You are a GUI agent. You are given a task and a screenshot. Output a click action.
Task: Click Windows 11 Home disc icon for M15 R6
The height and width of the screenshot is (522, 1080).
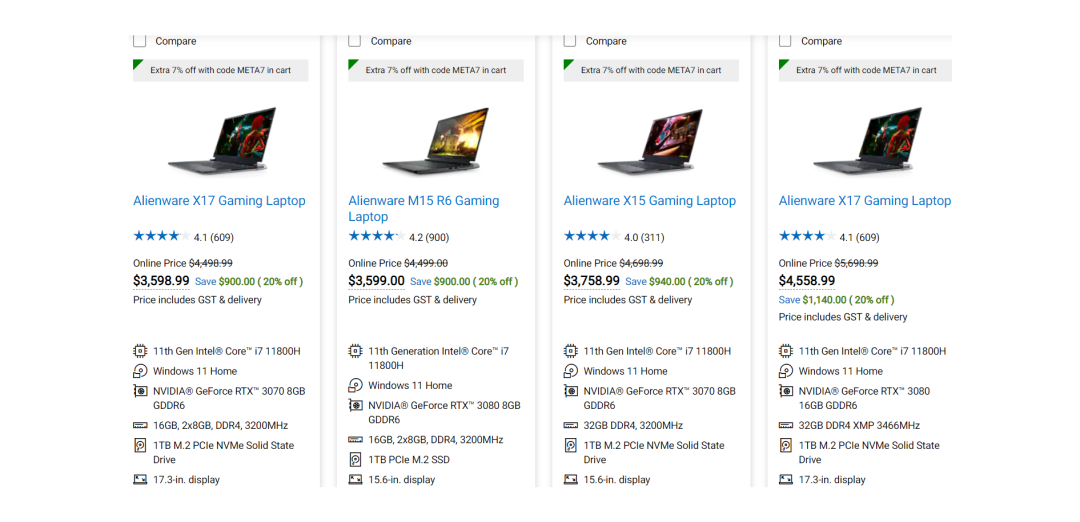355,385
